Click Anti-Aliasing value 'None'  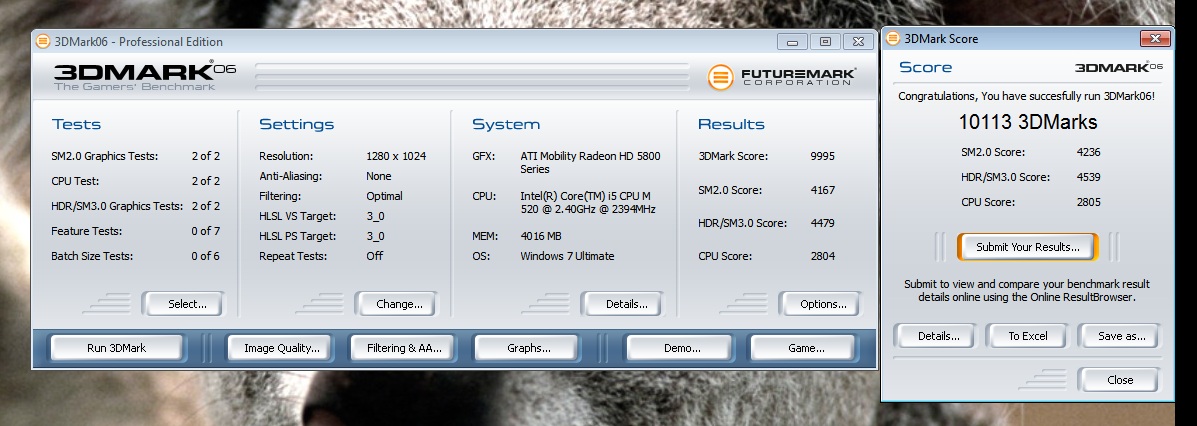379,176
